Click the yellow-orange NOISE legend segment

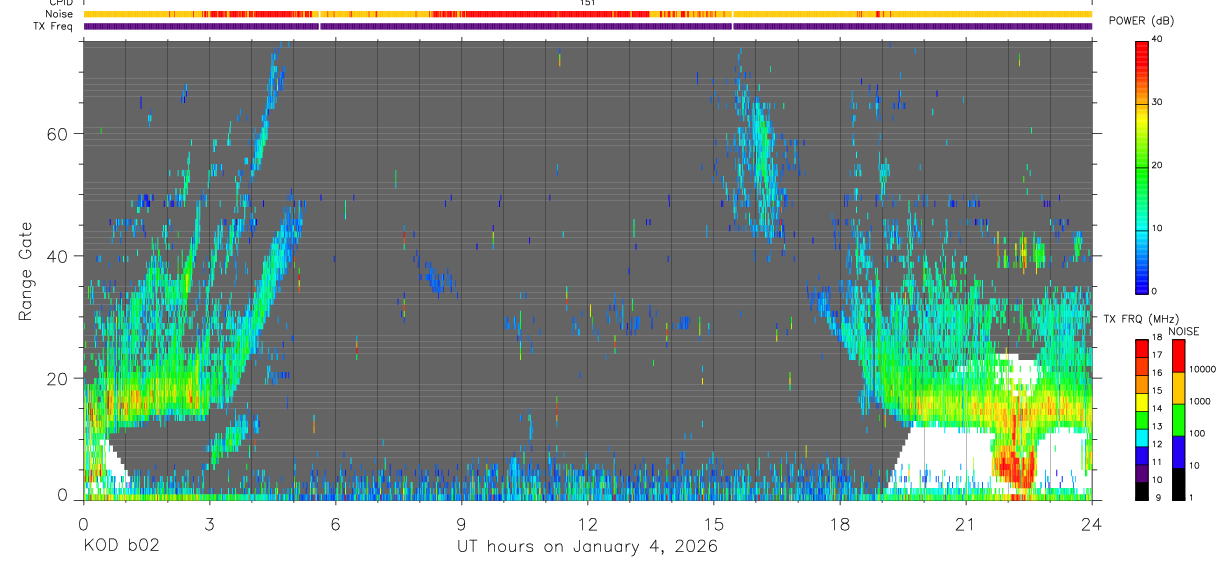[1178, 388]
